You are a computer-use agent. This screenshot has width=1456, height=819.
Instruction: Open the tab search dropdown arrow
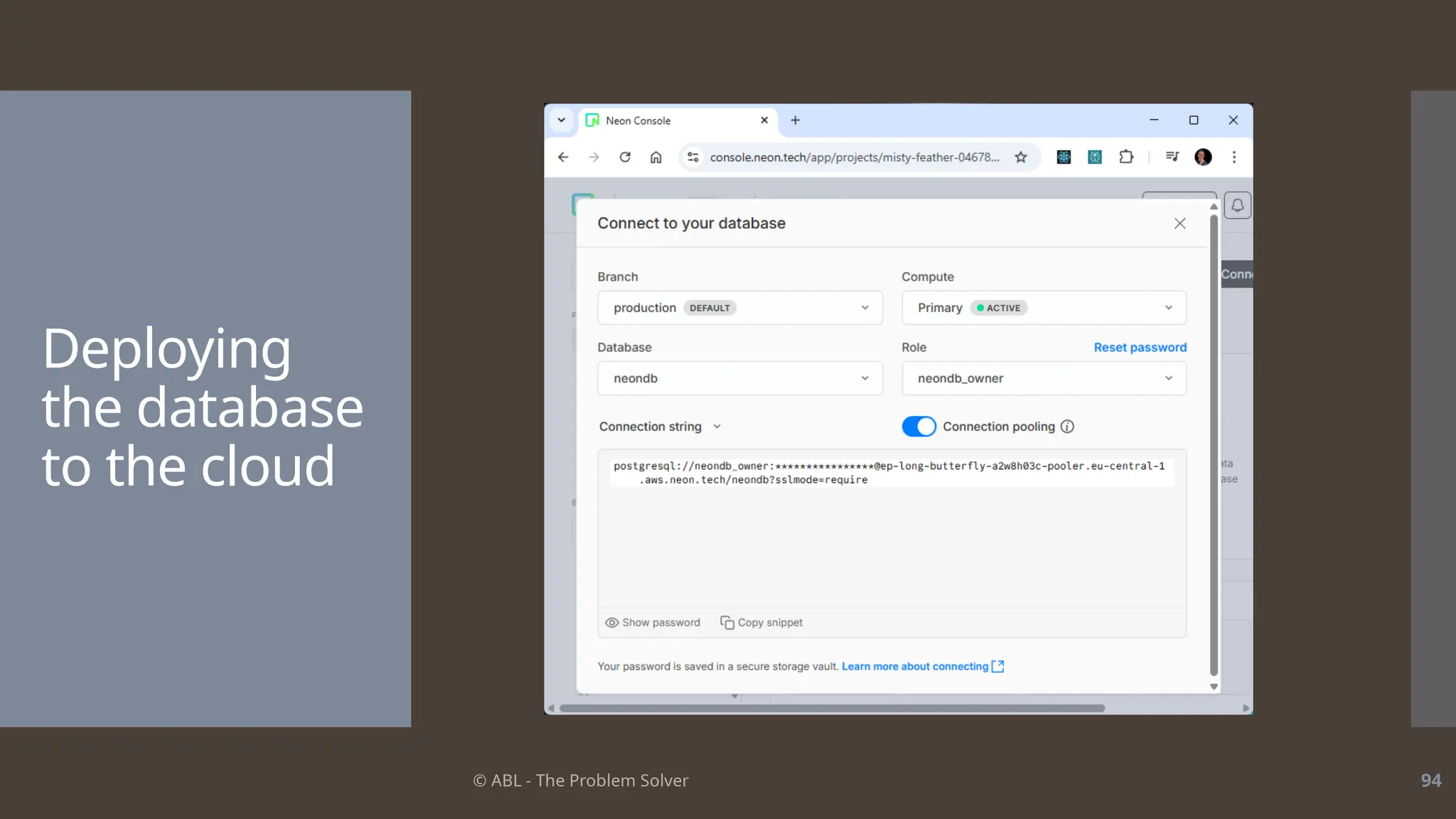click(562, 120)
